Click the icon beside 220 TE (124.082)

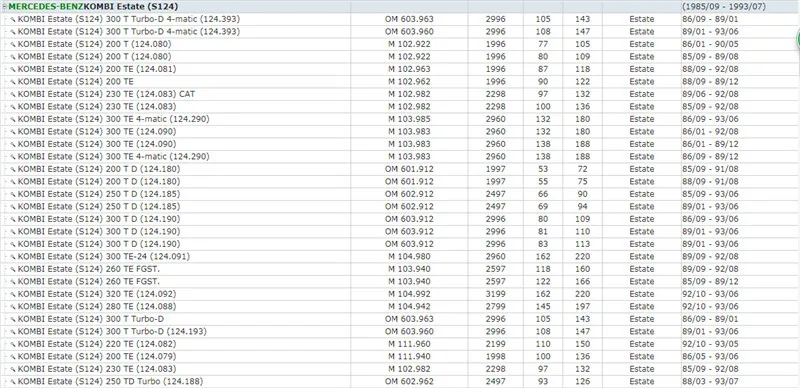[x=13, y=344]
